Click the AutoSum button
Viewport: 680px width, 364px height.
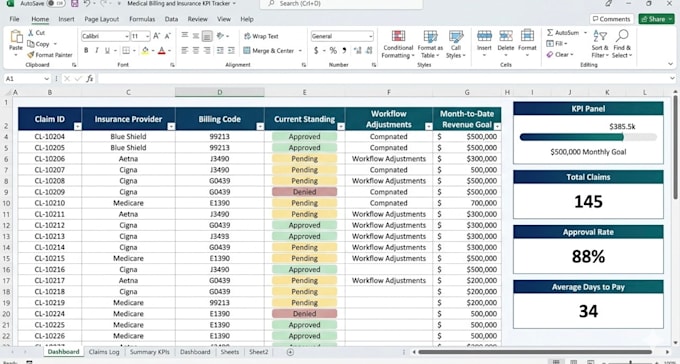tap(563, 33)
